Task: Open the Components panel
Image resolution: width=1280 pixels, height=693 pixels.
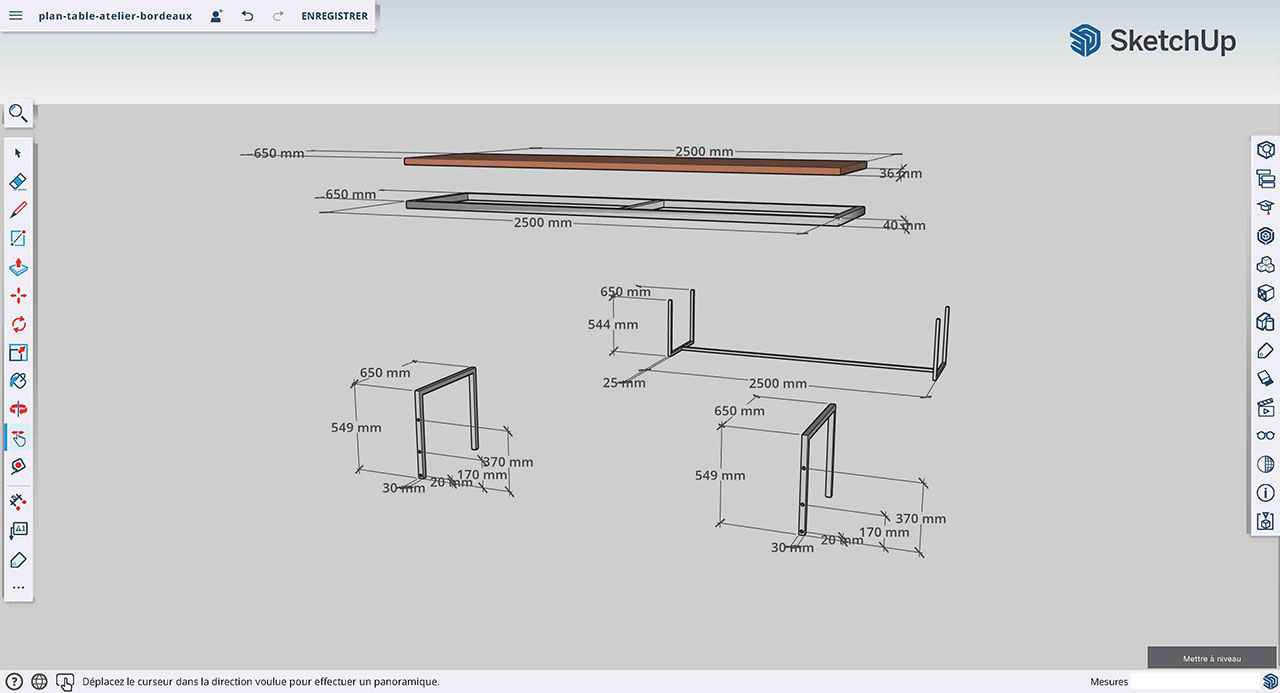Action: pos(1265,236)
